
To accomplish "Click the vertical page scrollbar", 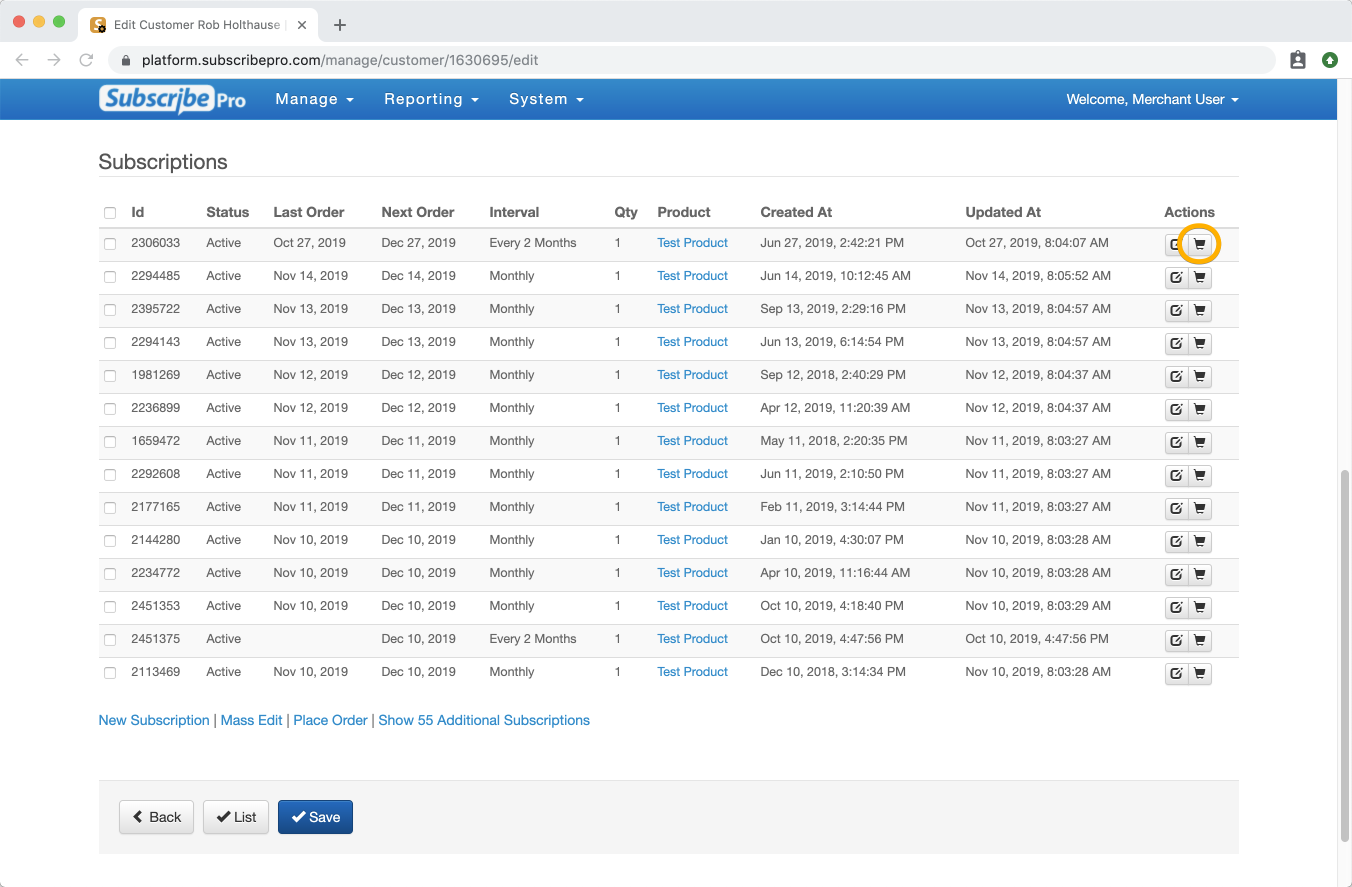I will click(x=1344, y=655).
